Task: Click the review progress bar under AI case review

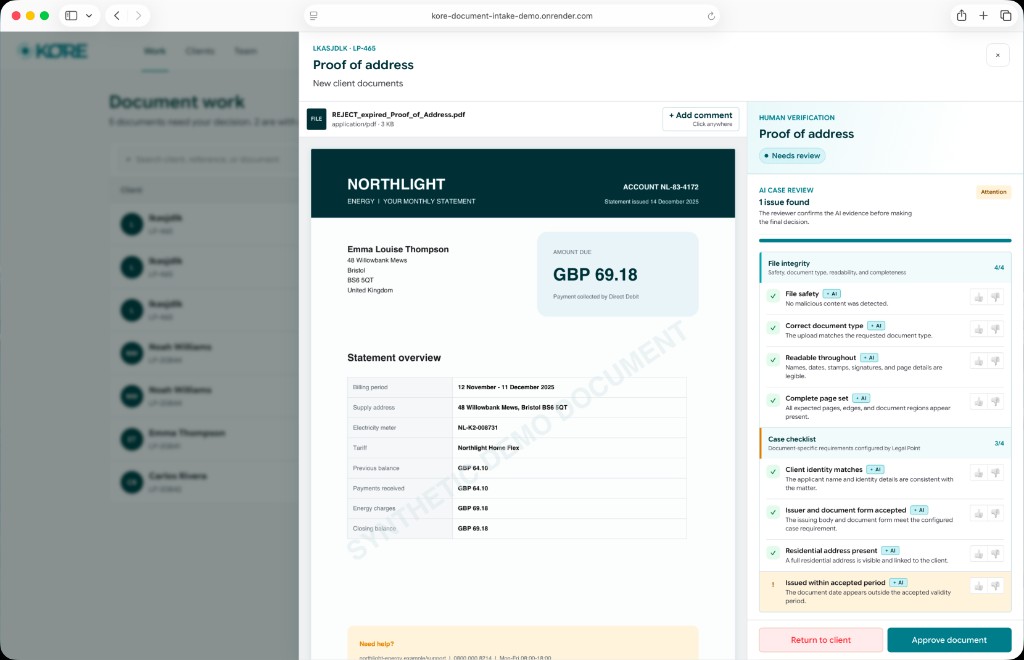Action: [x=885, y=241]
